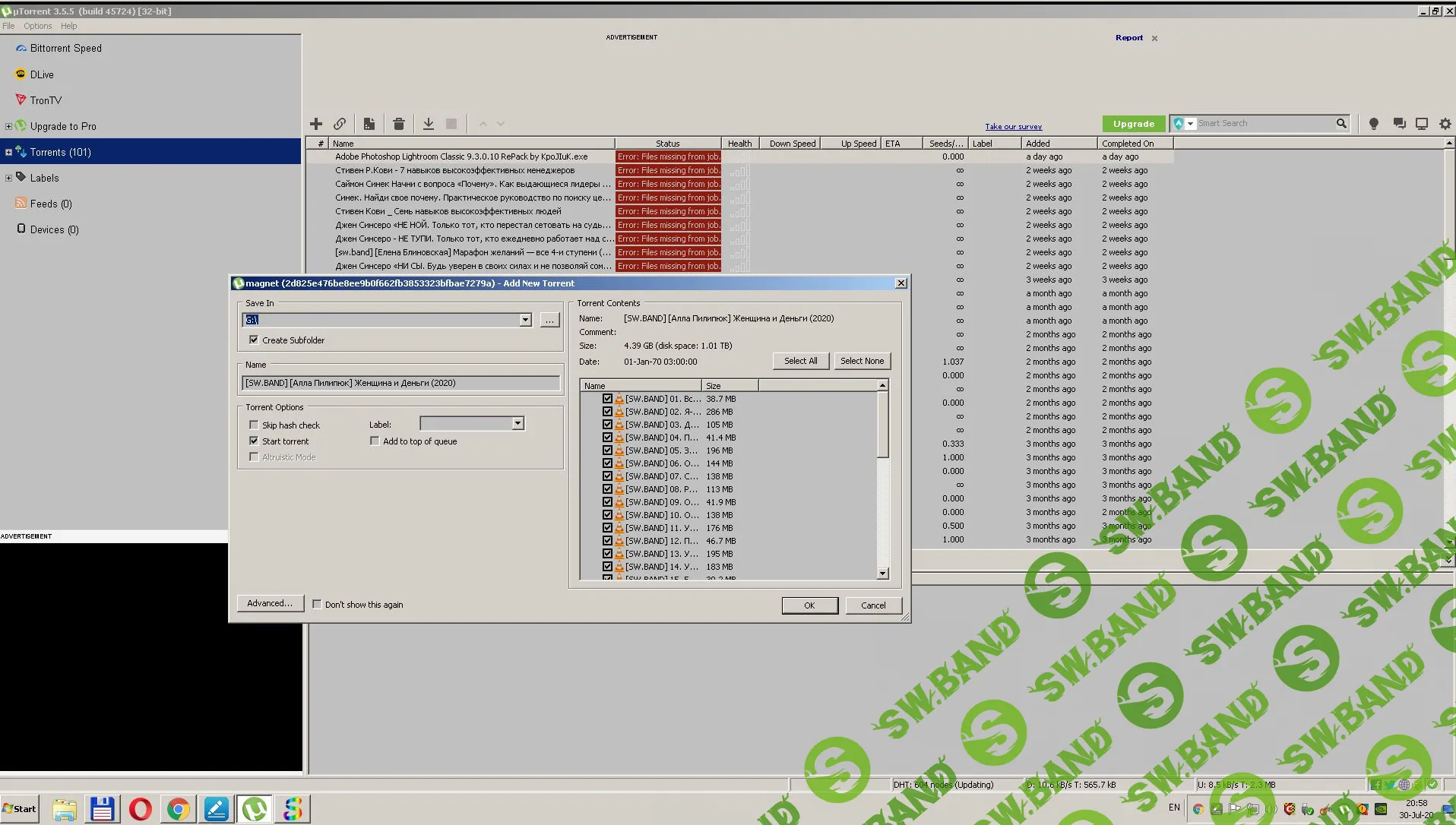Enable the Skip hash check option

tap(254, 425)
